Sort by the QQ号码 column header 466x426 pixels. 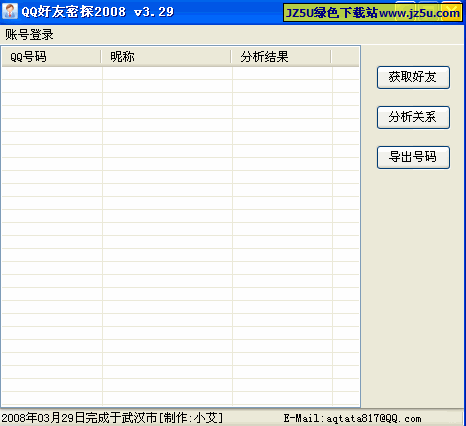point(51,57)
